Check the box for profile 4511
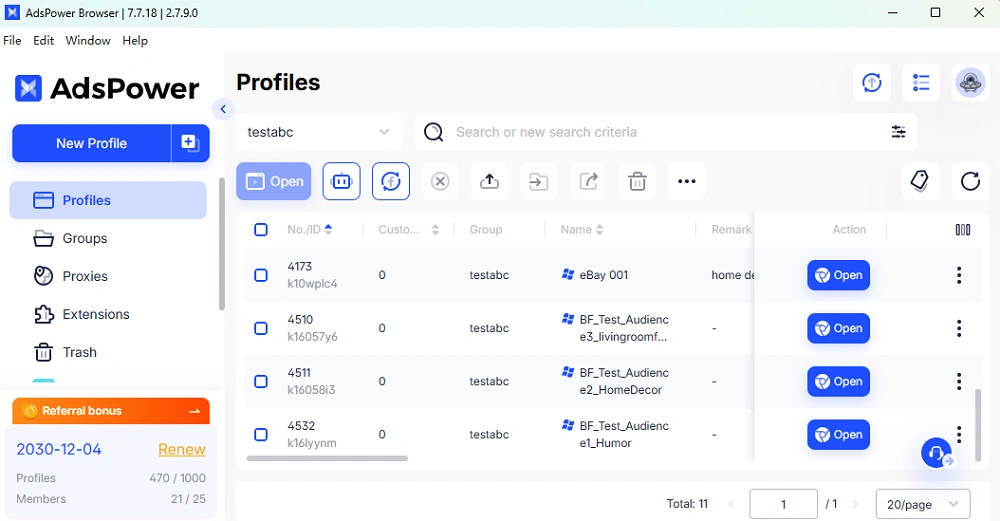Viewport: 1000px width, 521px height. tap(261, 381)
